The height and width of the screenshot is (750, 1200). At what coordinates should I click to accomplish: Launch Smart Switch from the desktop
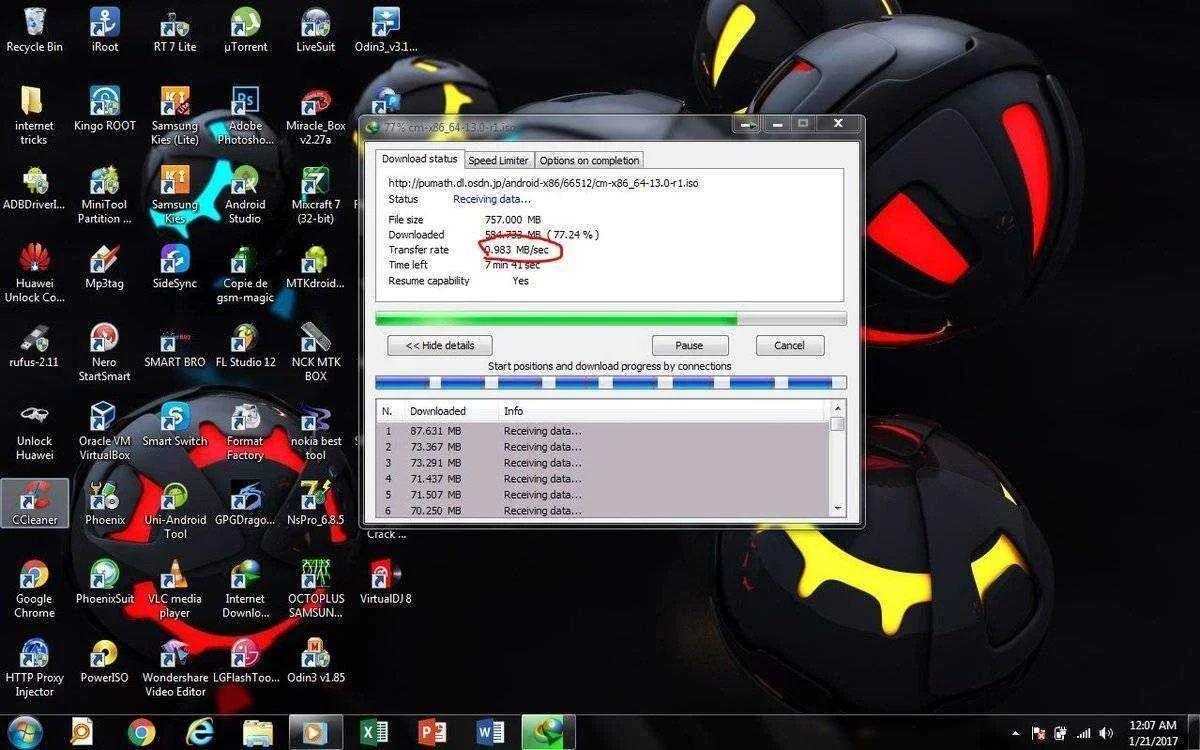pos(175,423)
